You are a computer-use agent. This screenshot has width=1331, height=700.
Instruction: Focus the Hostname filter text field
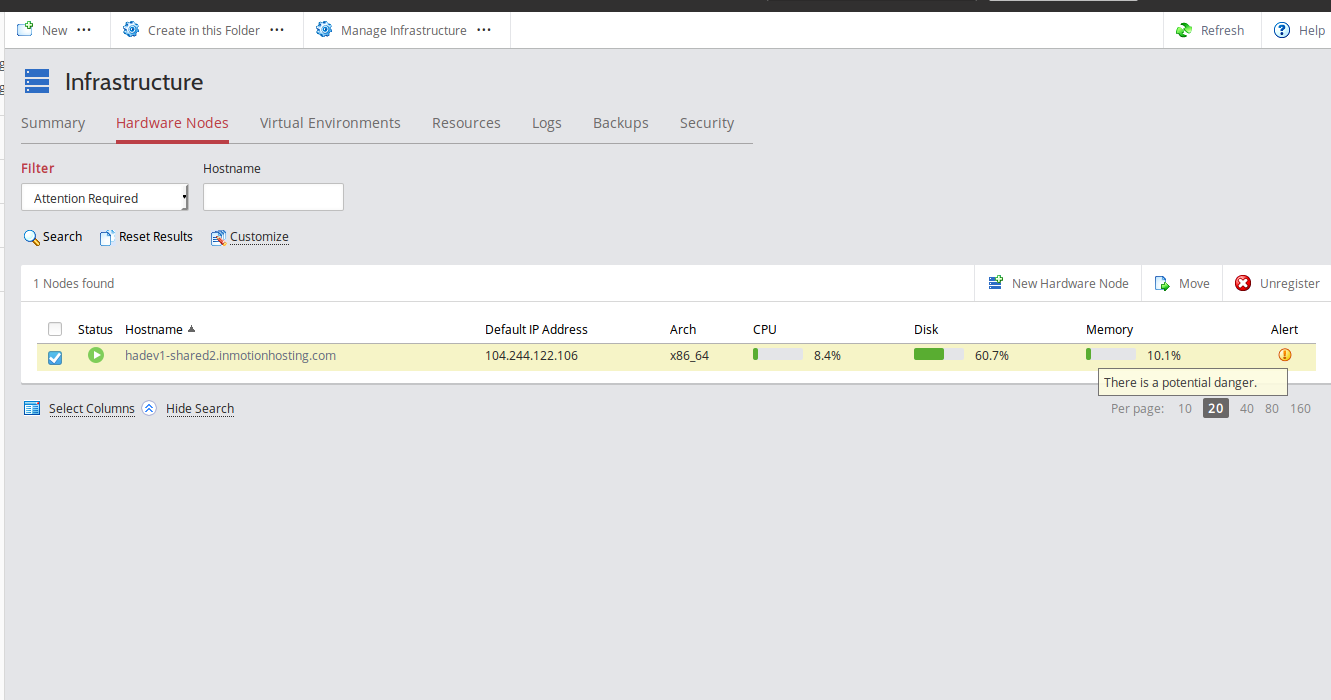pyautogui.click(x=273, y=197)
